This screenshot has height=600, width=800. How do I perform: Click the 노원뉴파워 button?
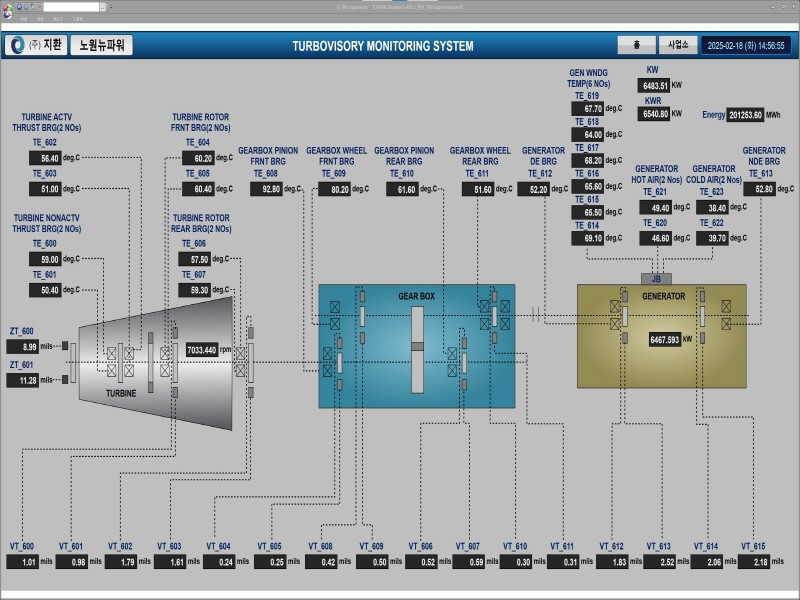[102, 45]
